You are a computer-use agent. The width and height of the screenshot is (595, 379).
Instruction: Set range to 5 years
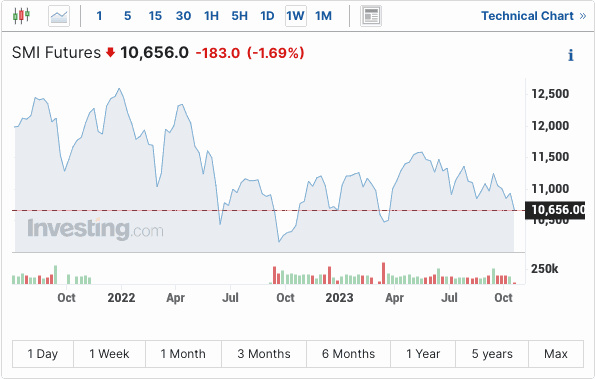pyautogui.click(x=492, y=354)
